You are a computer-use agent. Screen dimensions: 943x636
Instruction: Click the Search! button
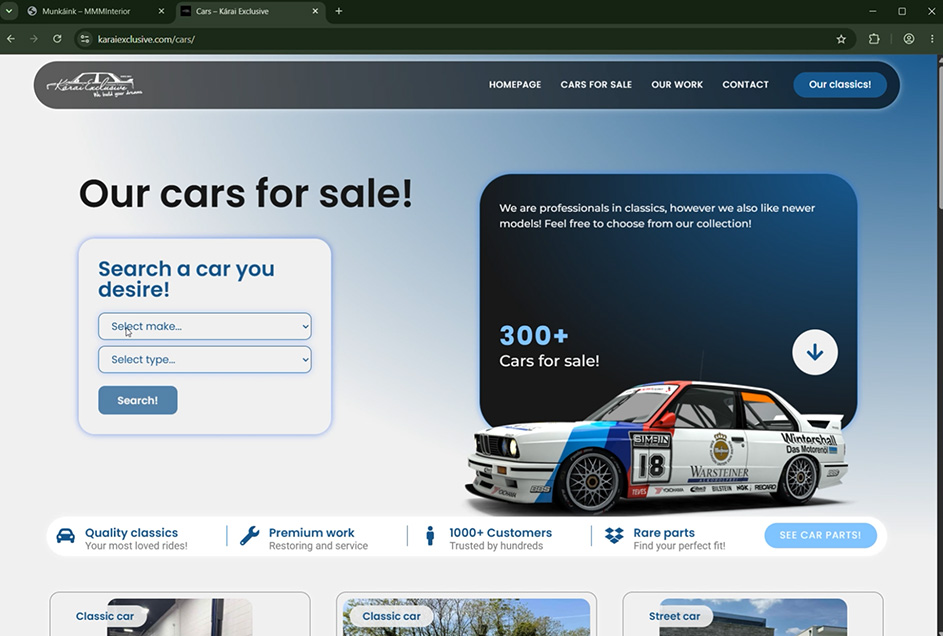click(x=138, y=400)
